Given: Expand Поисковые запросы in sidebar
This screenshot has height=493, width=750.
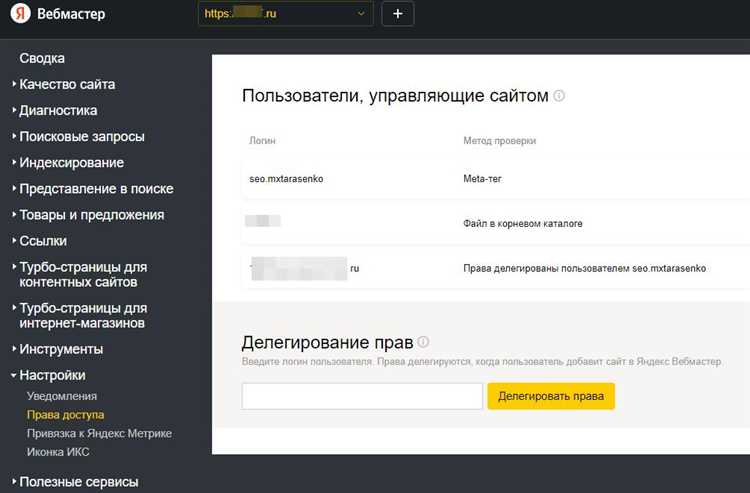Looking at the screenshot, I should point(82,137).
